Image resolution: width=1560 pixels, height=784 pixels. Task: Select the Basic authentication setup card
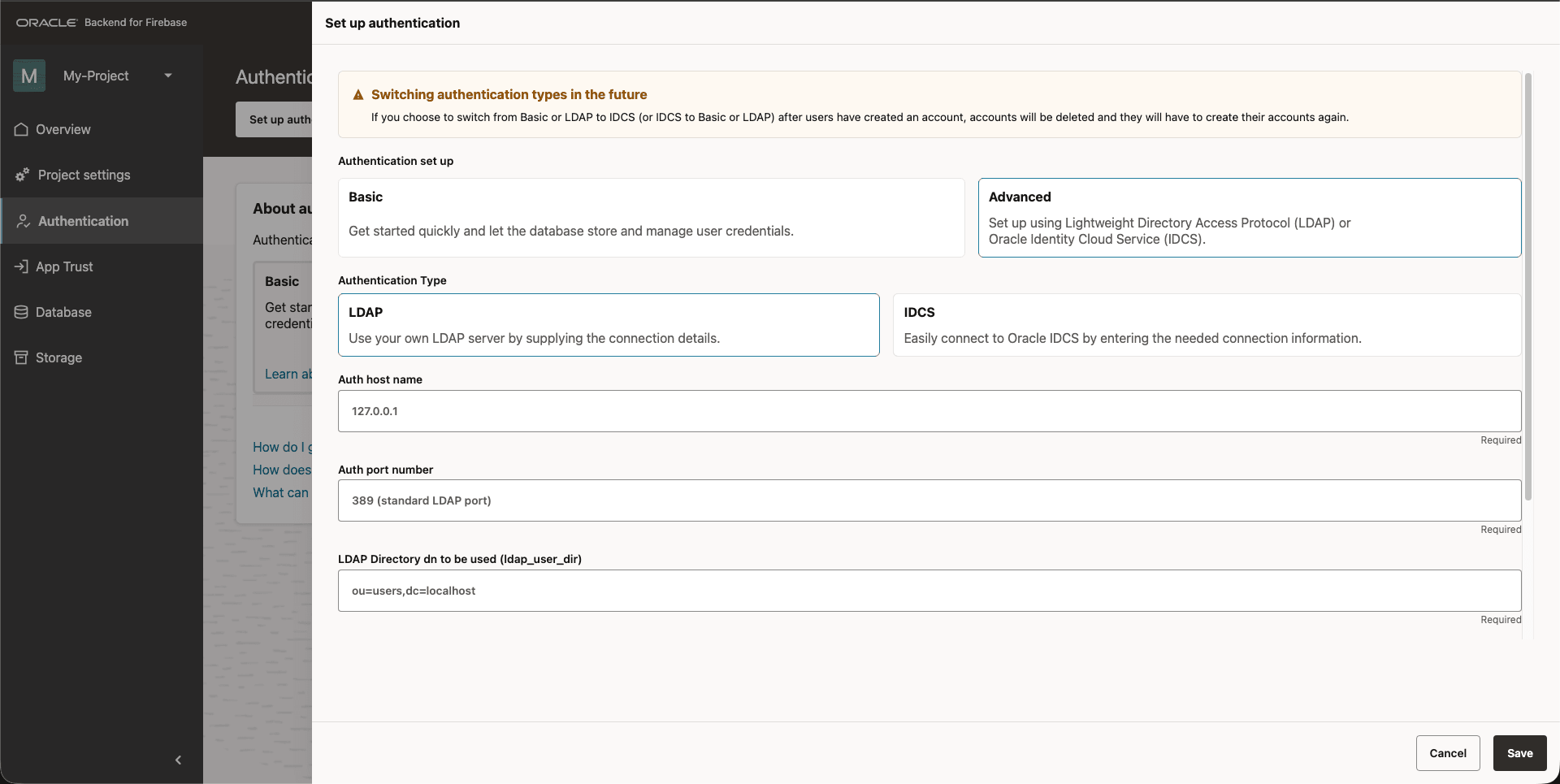651,218
